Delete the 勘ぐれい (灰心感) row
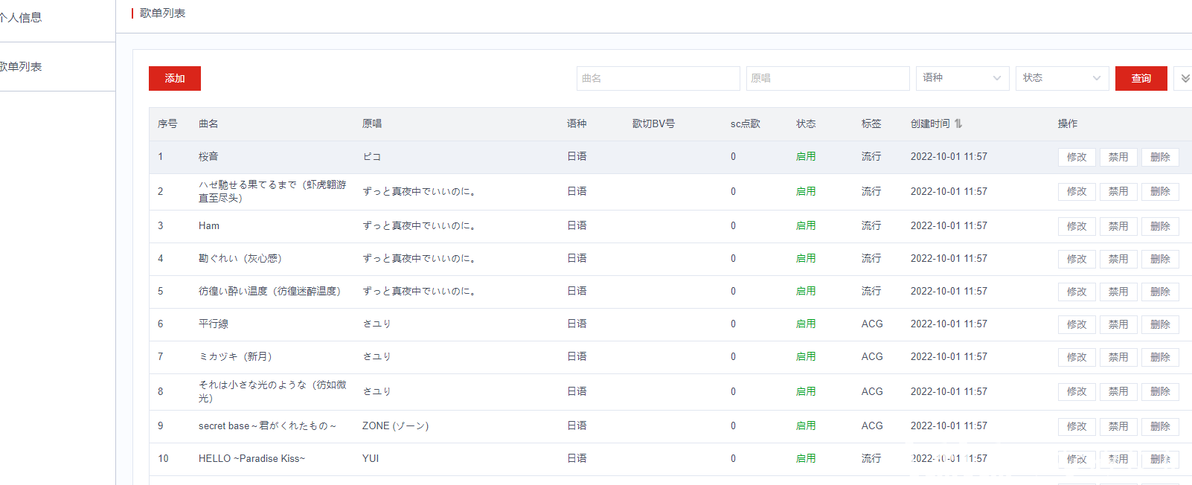 pos(1160,258)
